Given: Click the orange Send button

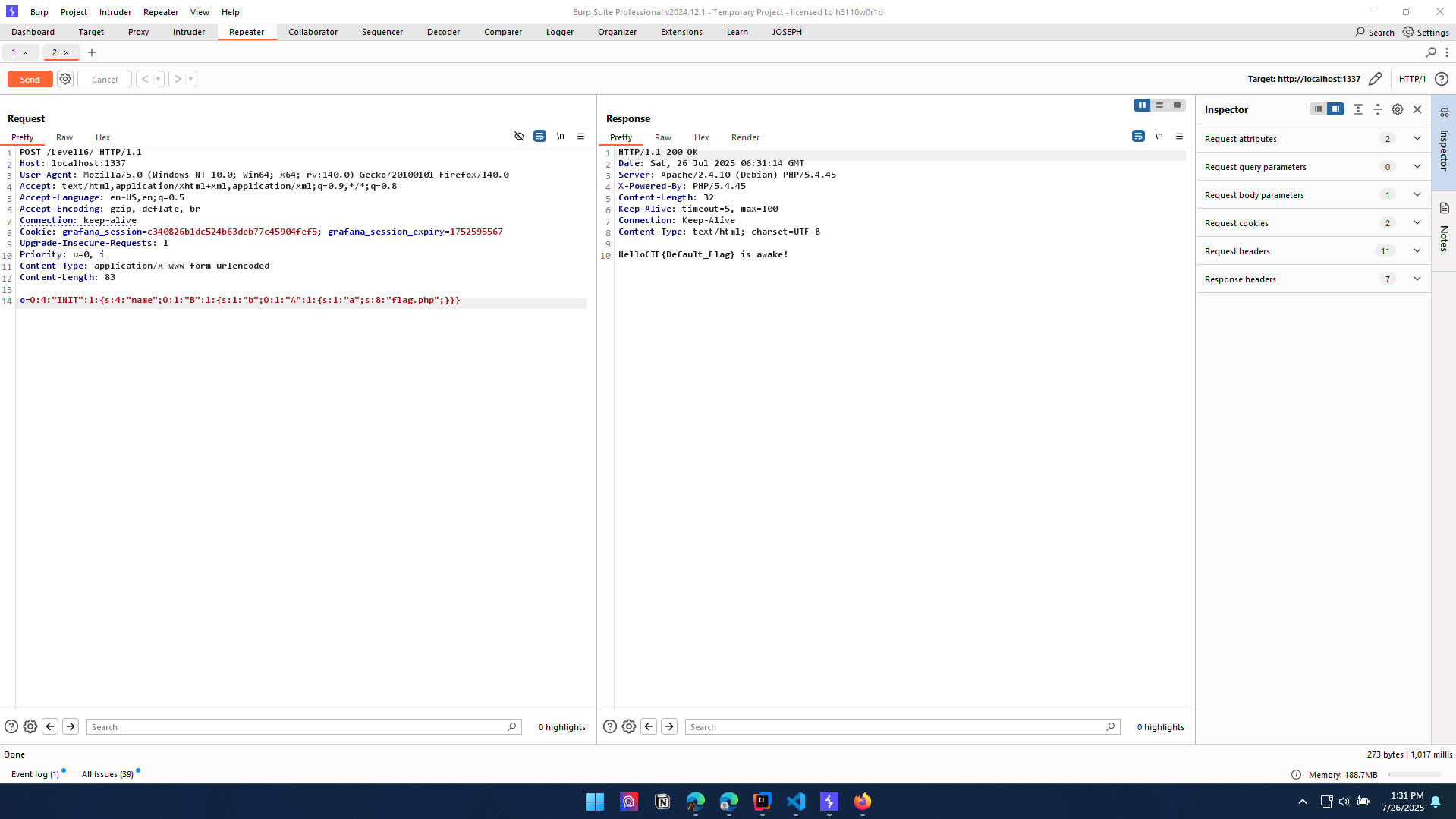Looking at the screenshot, I should (x=30, y=79).
